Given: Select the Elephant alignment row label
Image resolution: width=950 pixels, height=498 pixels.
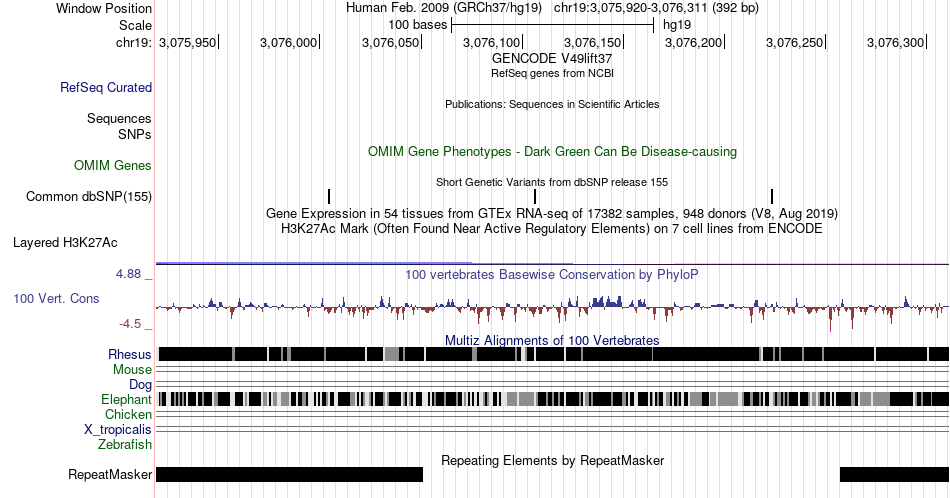Looking at the screenshot, I should coord(126,399).
